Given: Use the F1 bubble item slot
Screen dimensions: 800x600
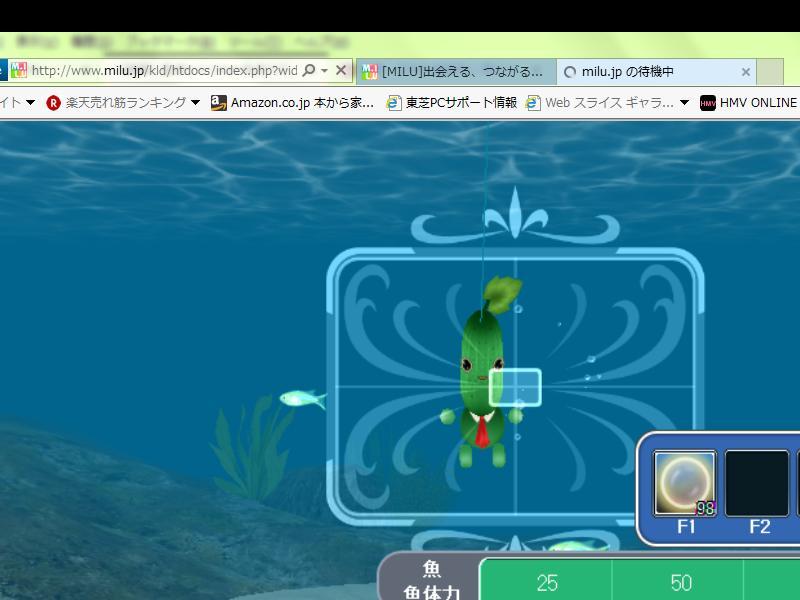Looking at the screenshot, I should pyautogui.click(x=685, y=483).
